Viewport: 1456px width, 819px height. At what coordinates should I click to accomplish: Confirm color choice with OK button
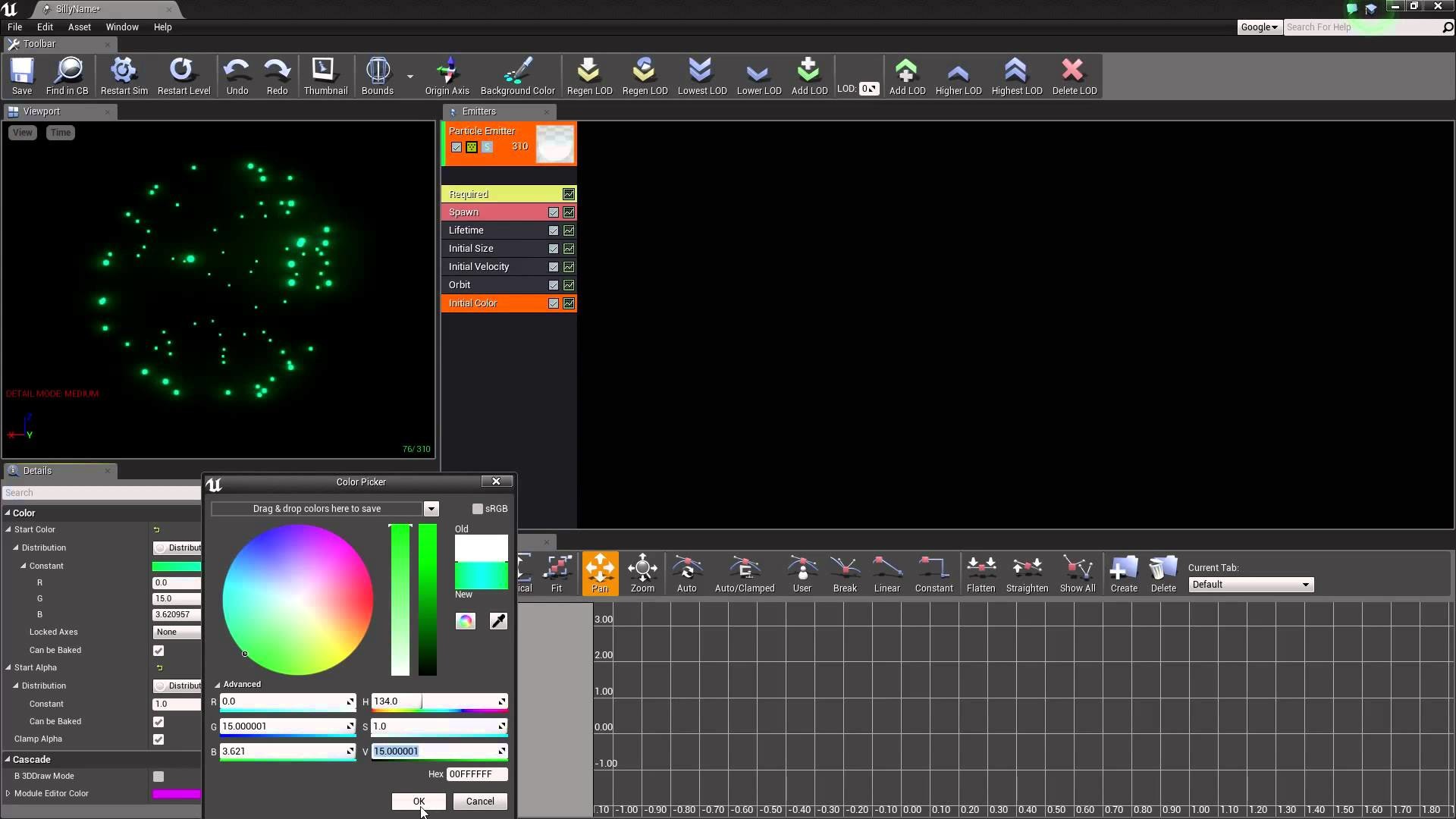tap(418, 801)
